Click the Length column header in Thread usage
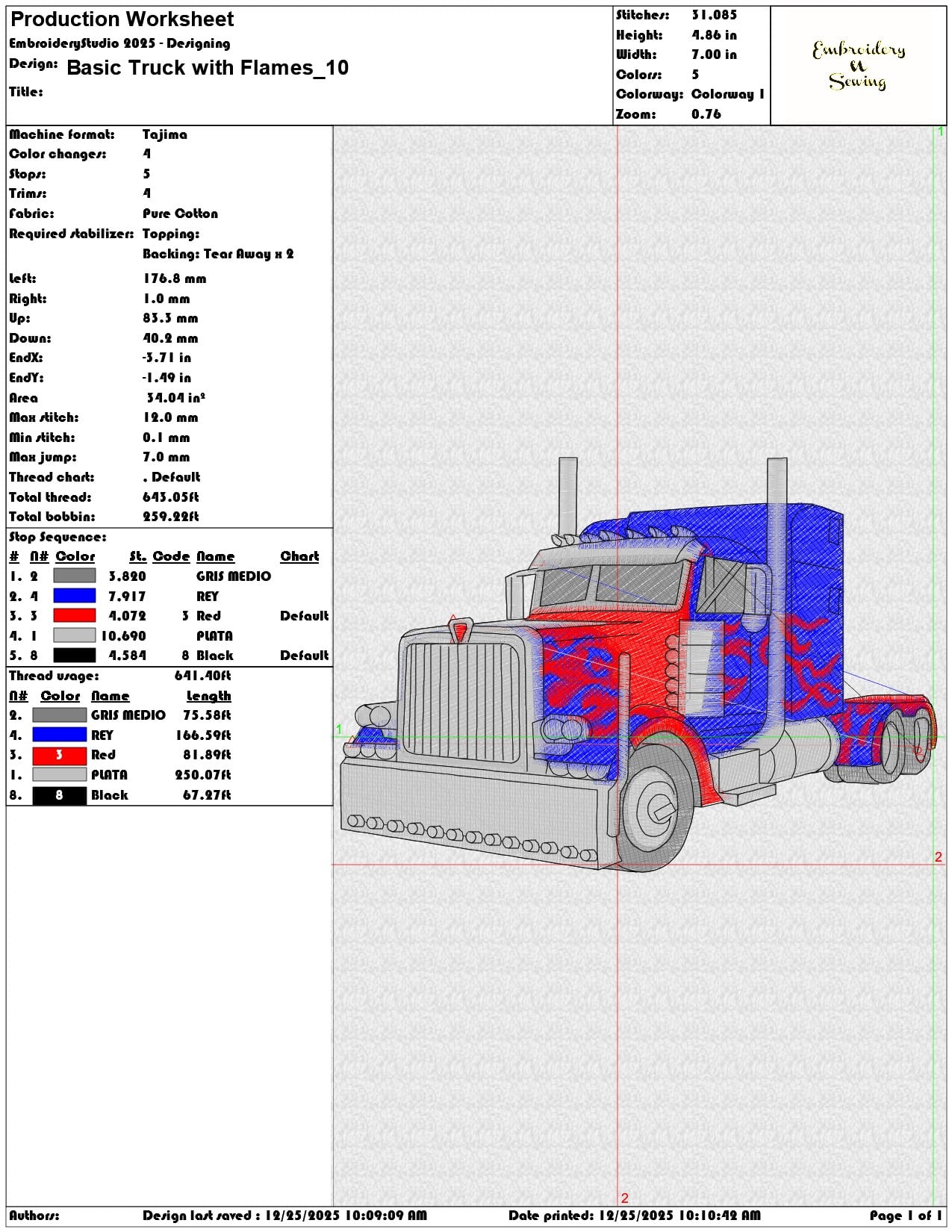Viewport: 952px width, 1232px height. [x=208, y=696]
